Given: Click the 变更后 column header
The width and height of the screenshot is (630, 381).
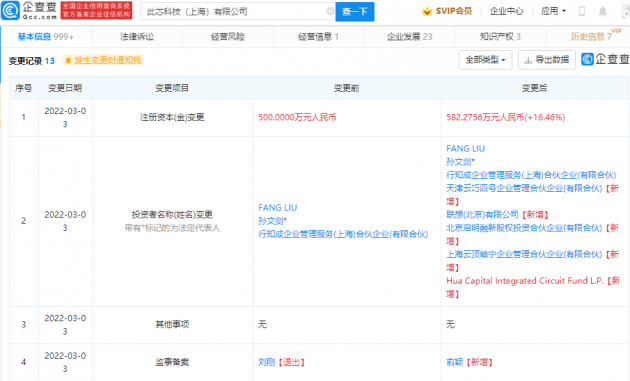Looking at the screenshot, I should coord(534,88).
